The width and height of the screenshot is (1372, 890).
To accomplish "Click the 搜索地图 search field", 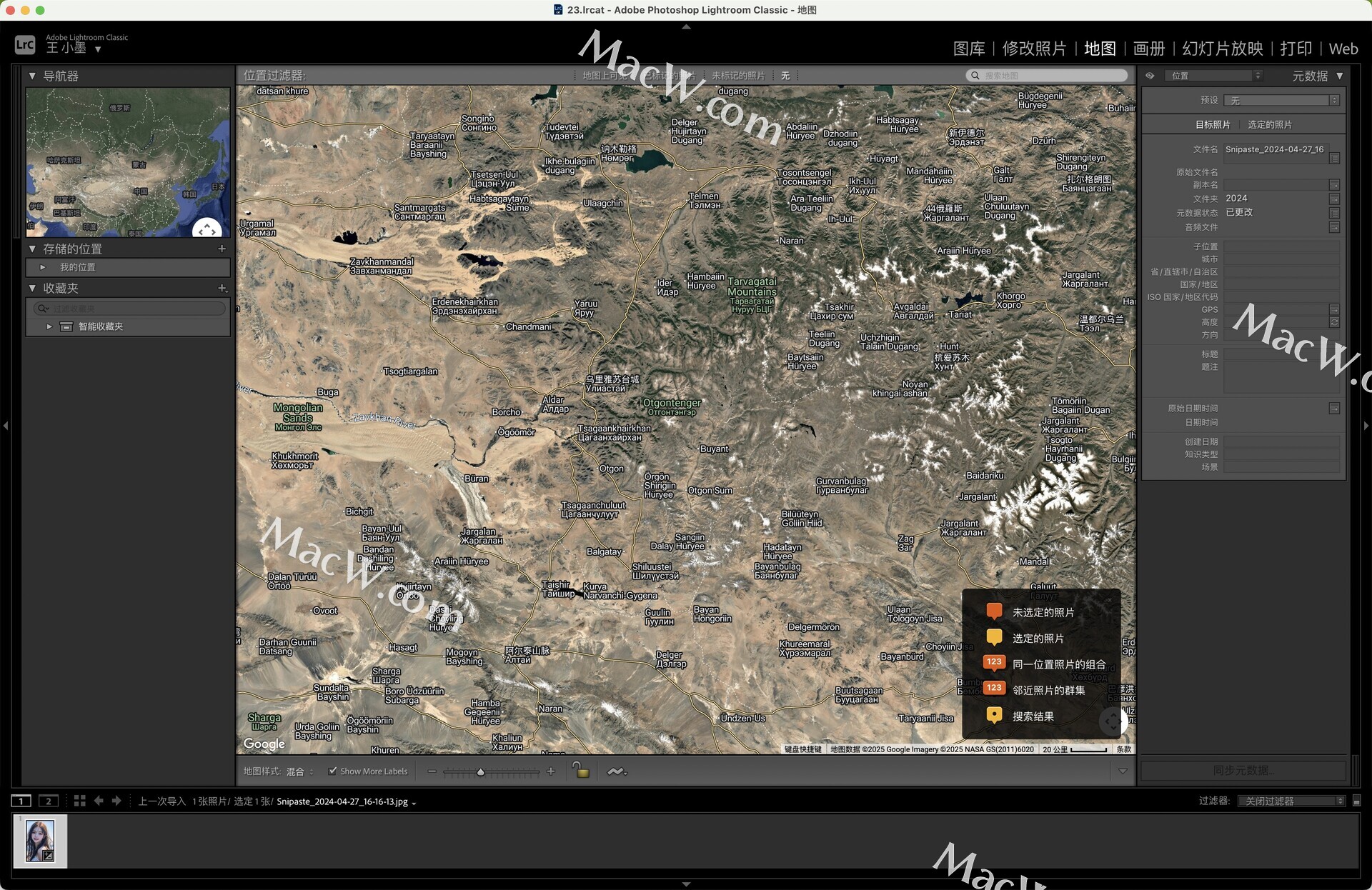I will (1050, 76).
